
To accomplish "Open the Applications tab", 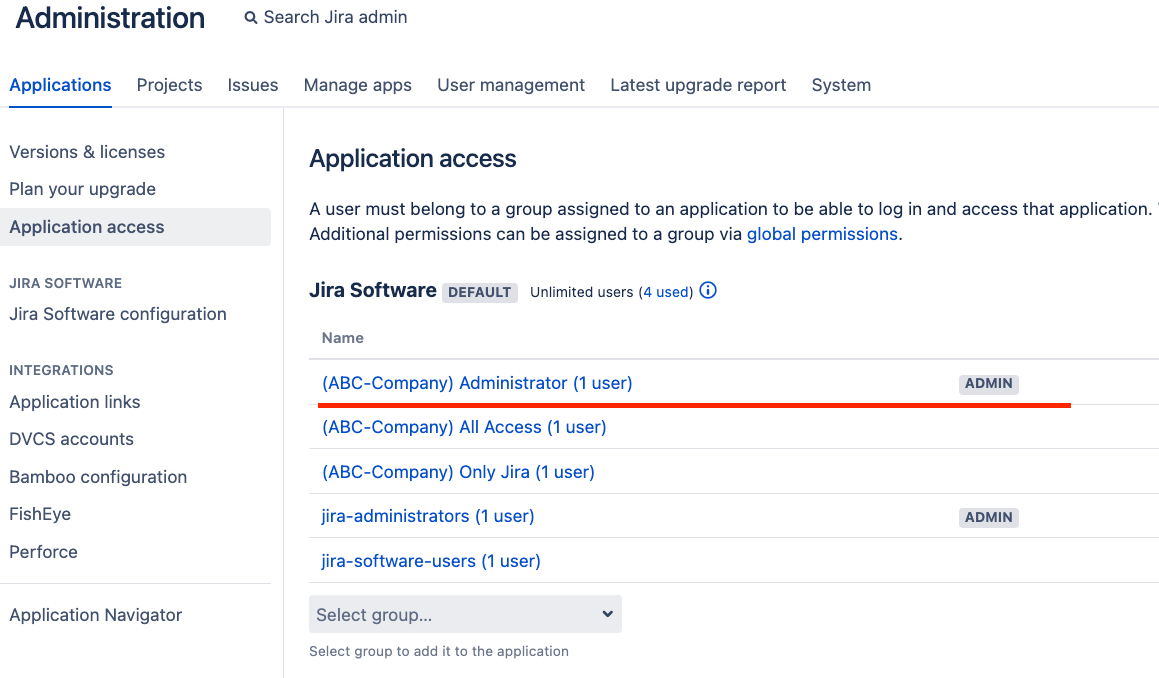I will [61, 85].
